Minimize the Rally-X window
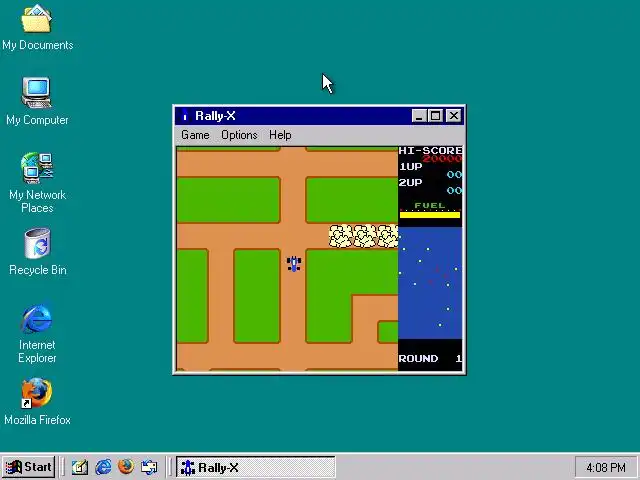Image resolution: width=640 pixels, height=480 pixels. 419,116
